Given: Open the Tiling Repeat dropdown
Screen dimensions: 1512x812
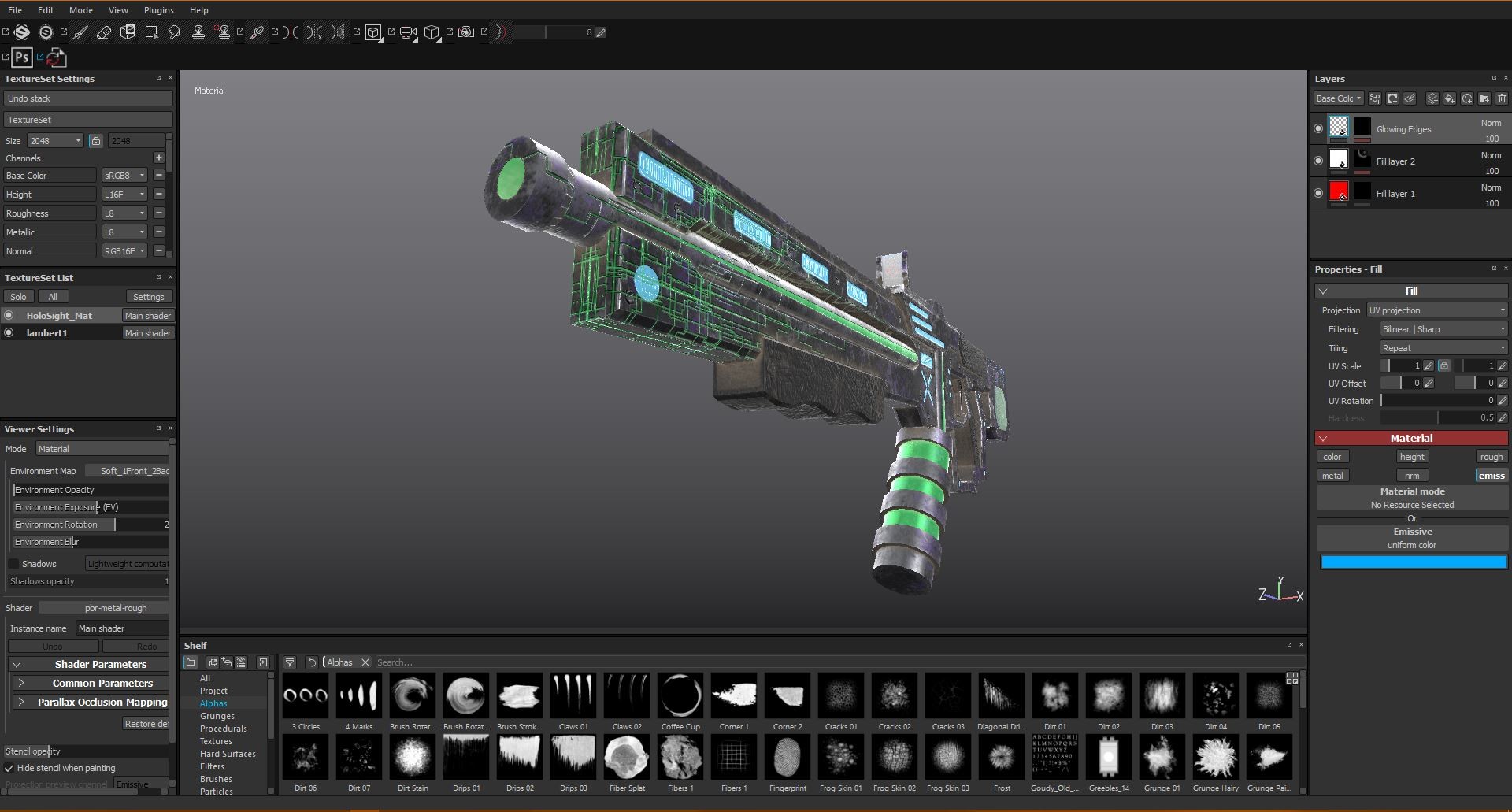Looking at the screenshot, I should coord(1443,347).
